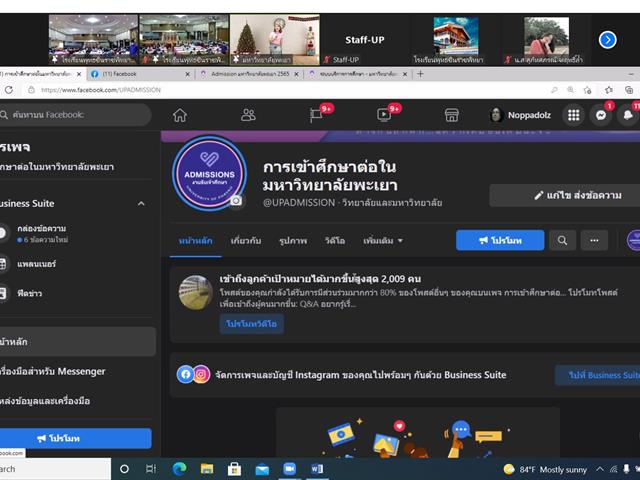Open the three-dots more options button

point(594,240)
